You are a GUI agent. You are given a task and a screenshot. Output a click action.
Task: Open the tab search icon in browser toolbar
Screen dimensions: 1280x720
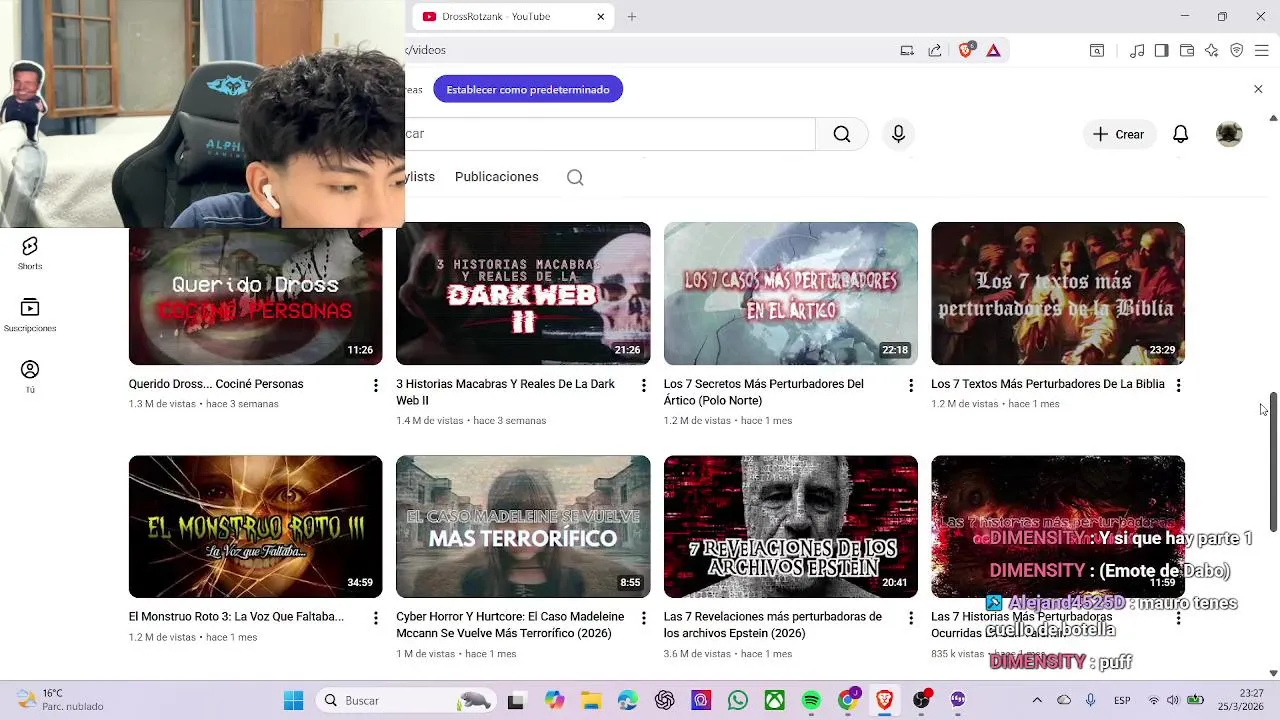(1097, 50)
